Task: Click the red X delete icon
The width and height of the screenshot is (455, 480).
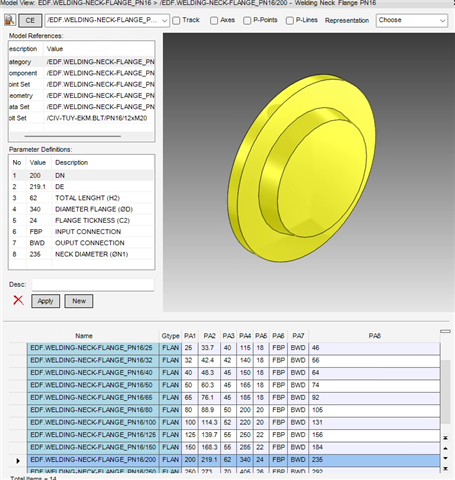Action: point(18,300)
